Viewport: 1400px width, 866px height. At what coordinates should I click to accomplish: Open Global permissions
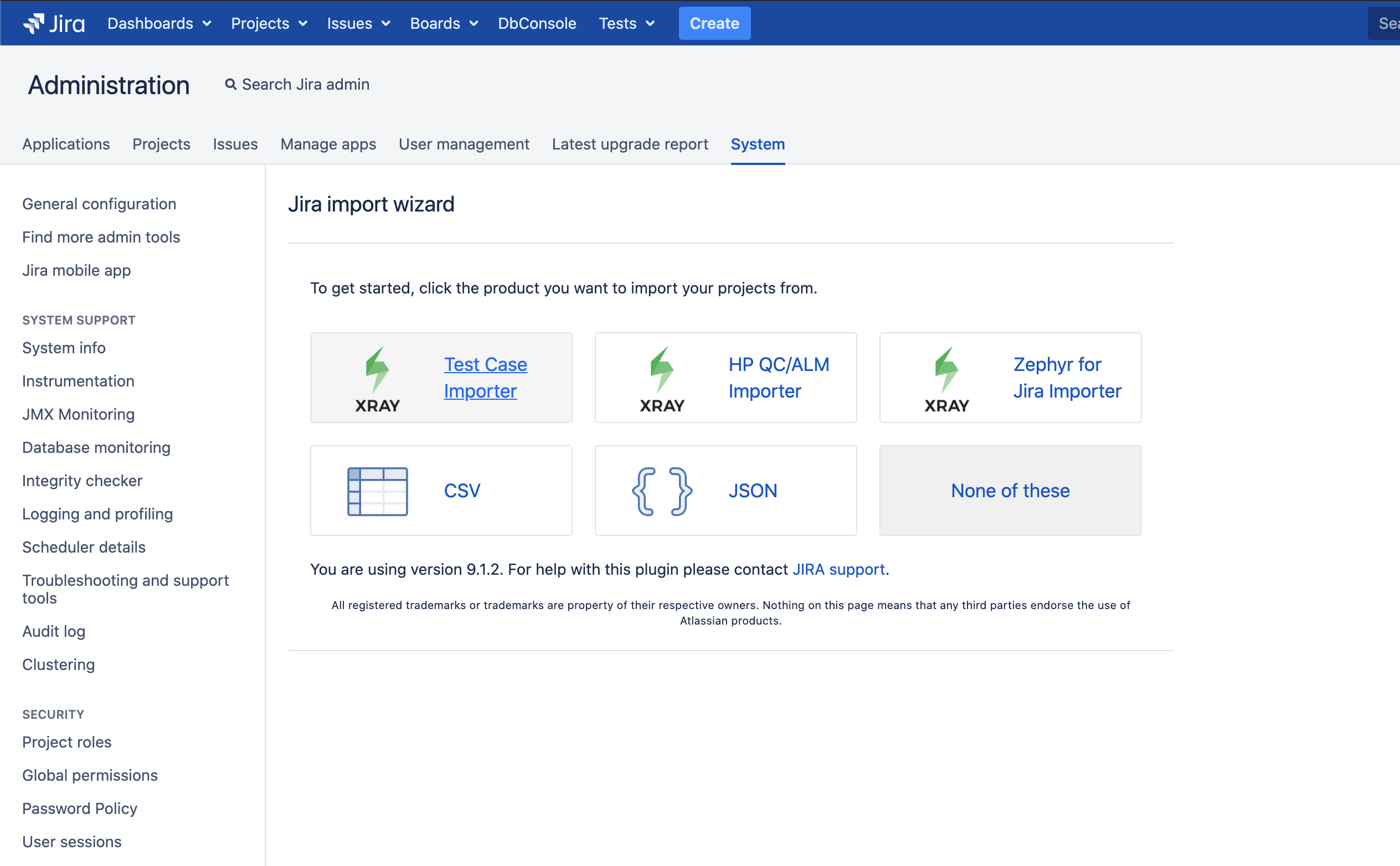[x=90, y=775]
